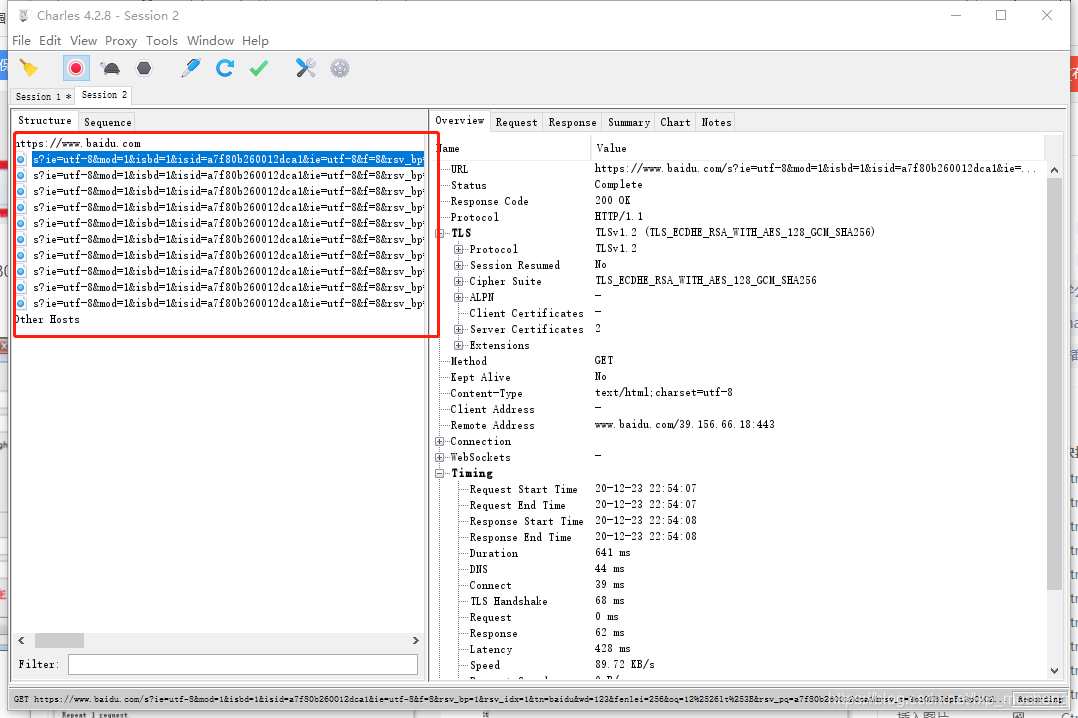Select the highlighted first baidu request row
The image size is (1078, 718).
pyautogui.click(x=228, y=160)
